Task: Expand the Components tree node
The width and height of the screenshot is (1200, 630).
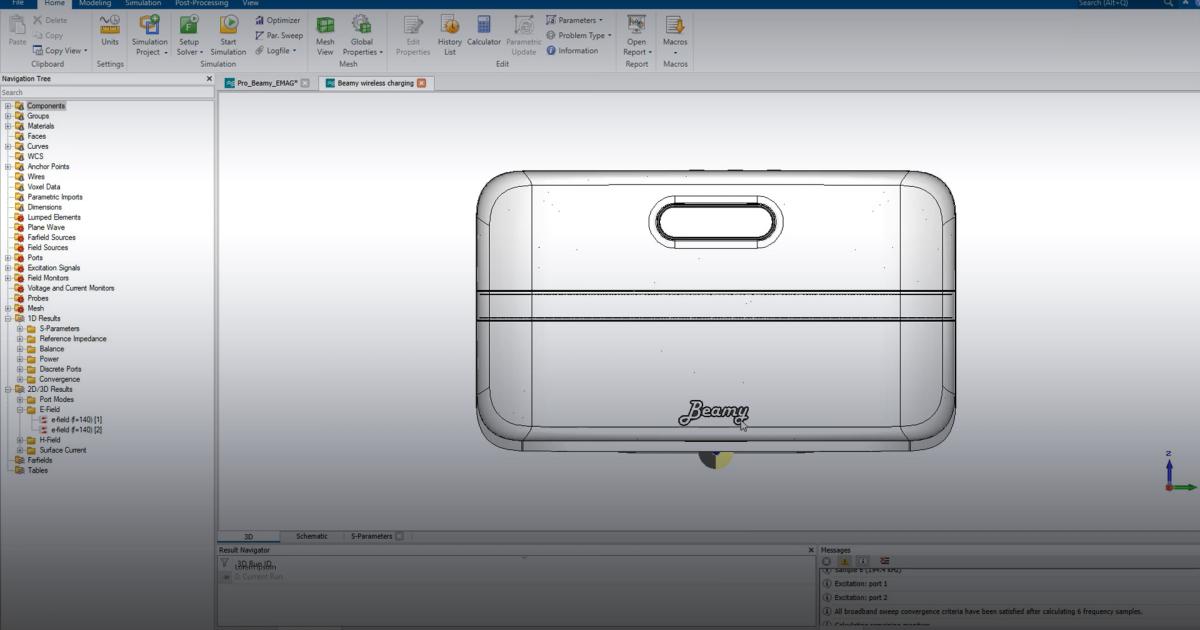Action: point(8,105)
